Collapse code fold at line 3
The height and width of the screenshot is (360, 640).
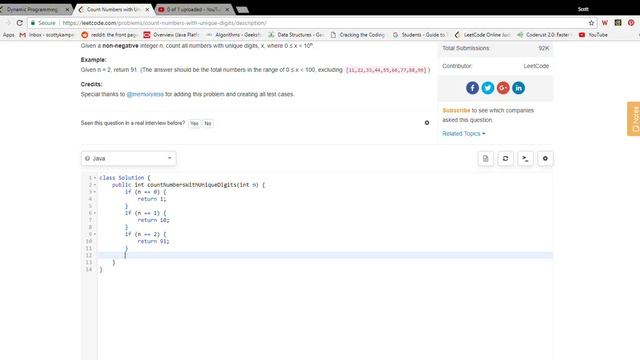click(x=95, y=192)
